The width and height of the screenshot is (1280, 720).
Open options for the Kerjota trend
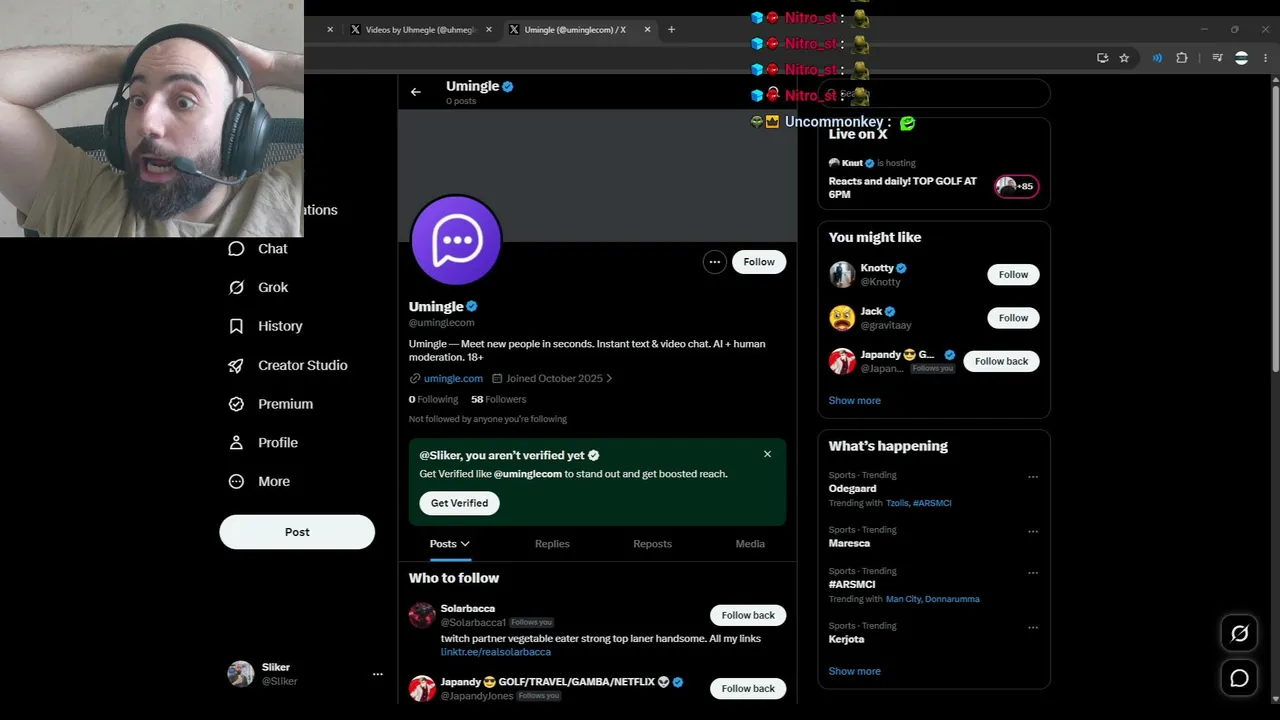pos(1033,628)
